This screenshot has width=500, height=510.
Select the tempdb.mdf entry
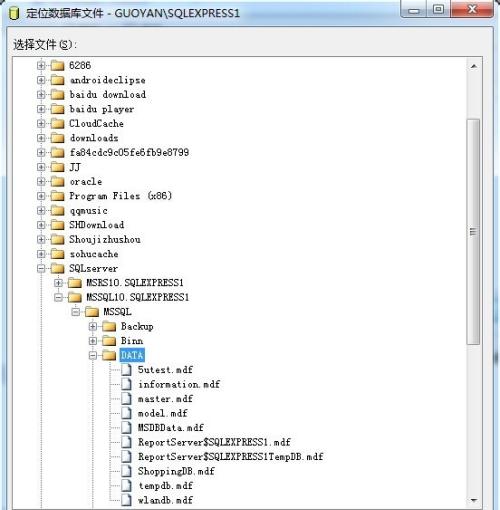click(x=165, y=486)
